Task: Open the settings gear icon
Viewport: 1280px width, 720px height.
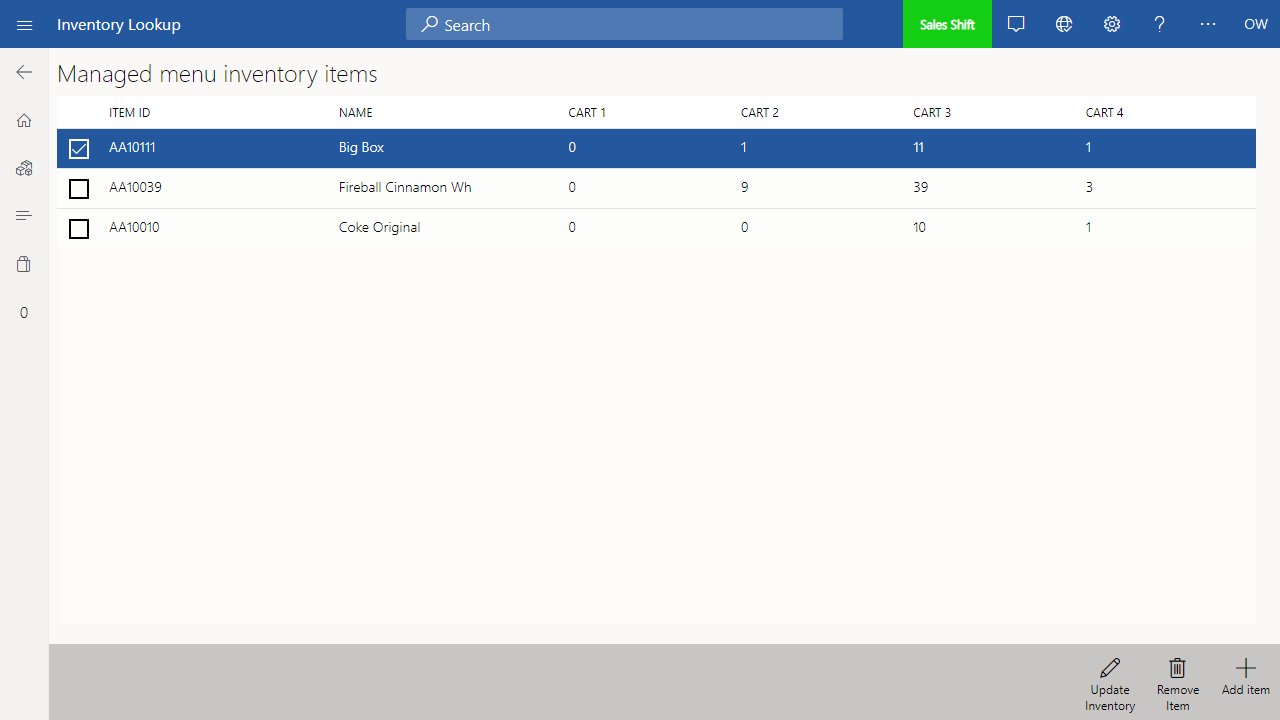Action: tap(1112, 24)
